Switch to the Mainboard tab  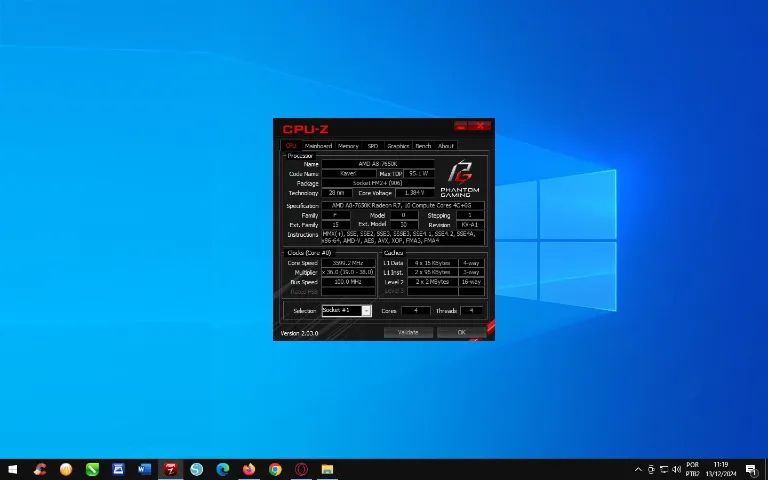318,146
